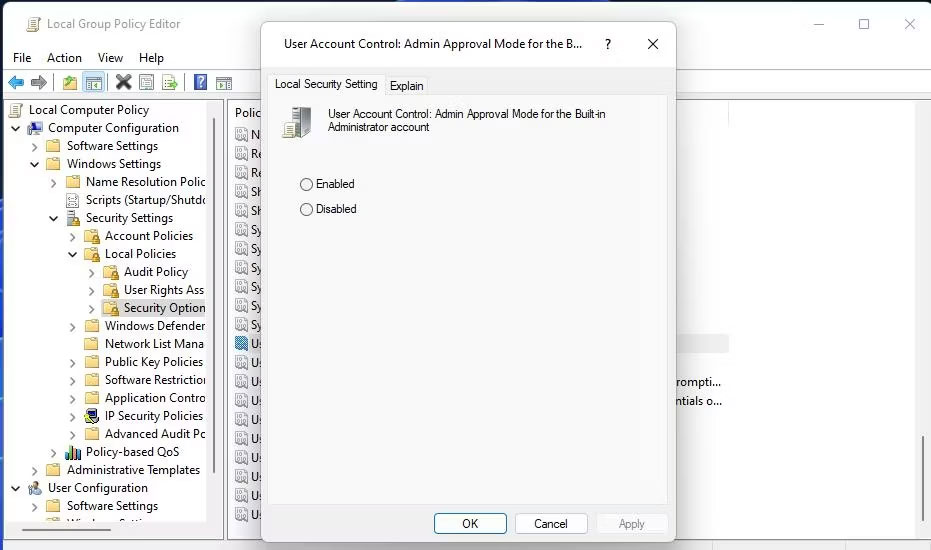Viewport: 931px width, 550px height.
Task: Expand the Name Resolution Policy node
Action: pos(53,183)
